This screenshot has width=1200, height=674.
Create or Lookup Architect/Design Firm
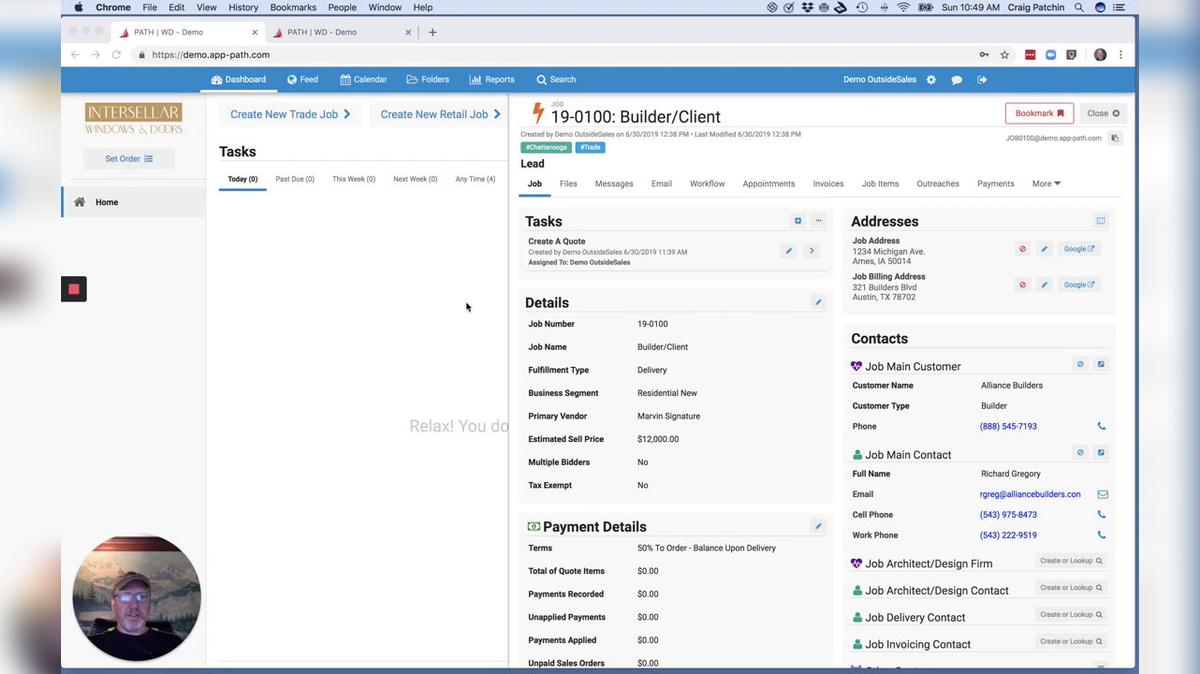point(1071,561)
